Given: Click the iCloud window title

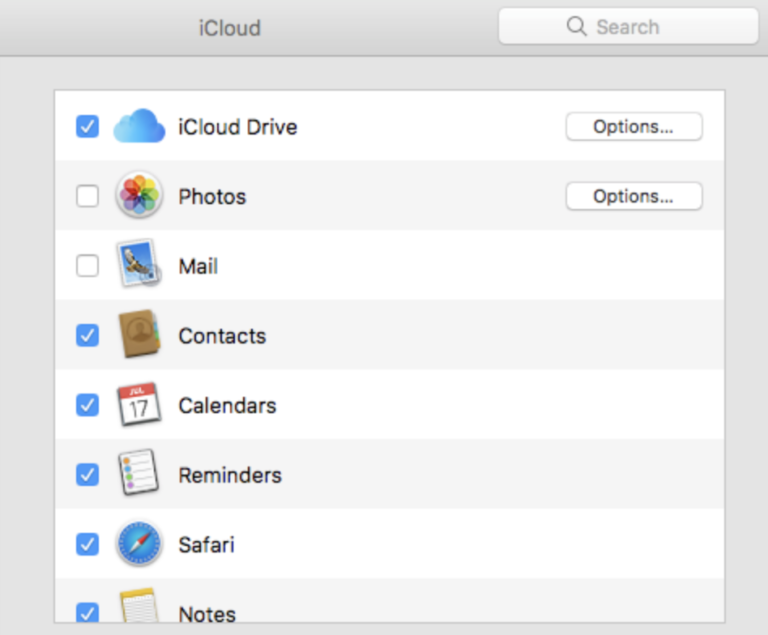Looking at the screenshot, I should [x=230, y=27].
